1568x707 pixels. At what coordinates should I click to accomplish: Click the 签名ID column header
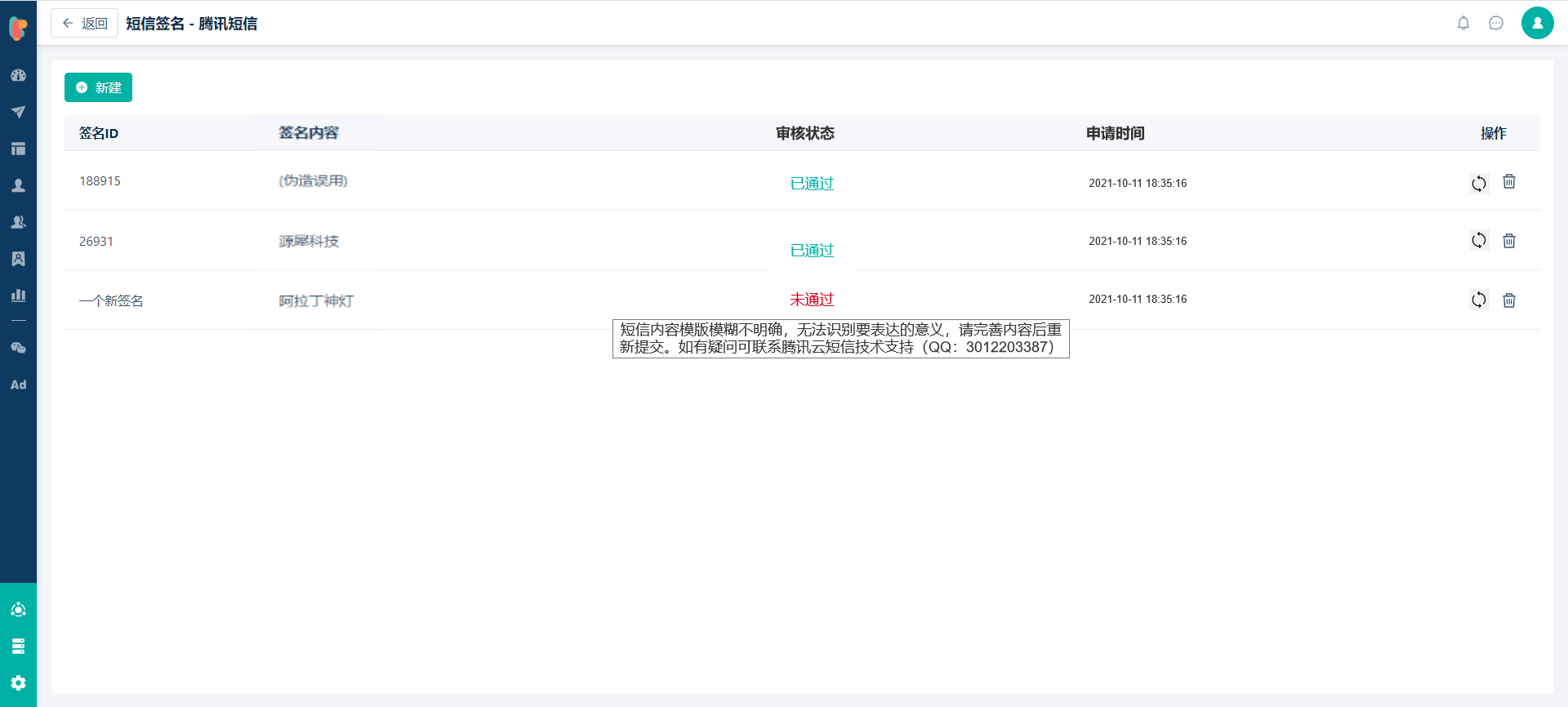coord(99,133)
